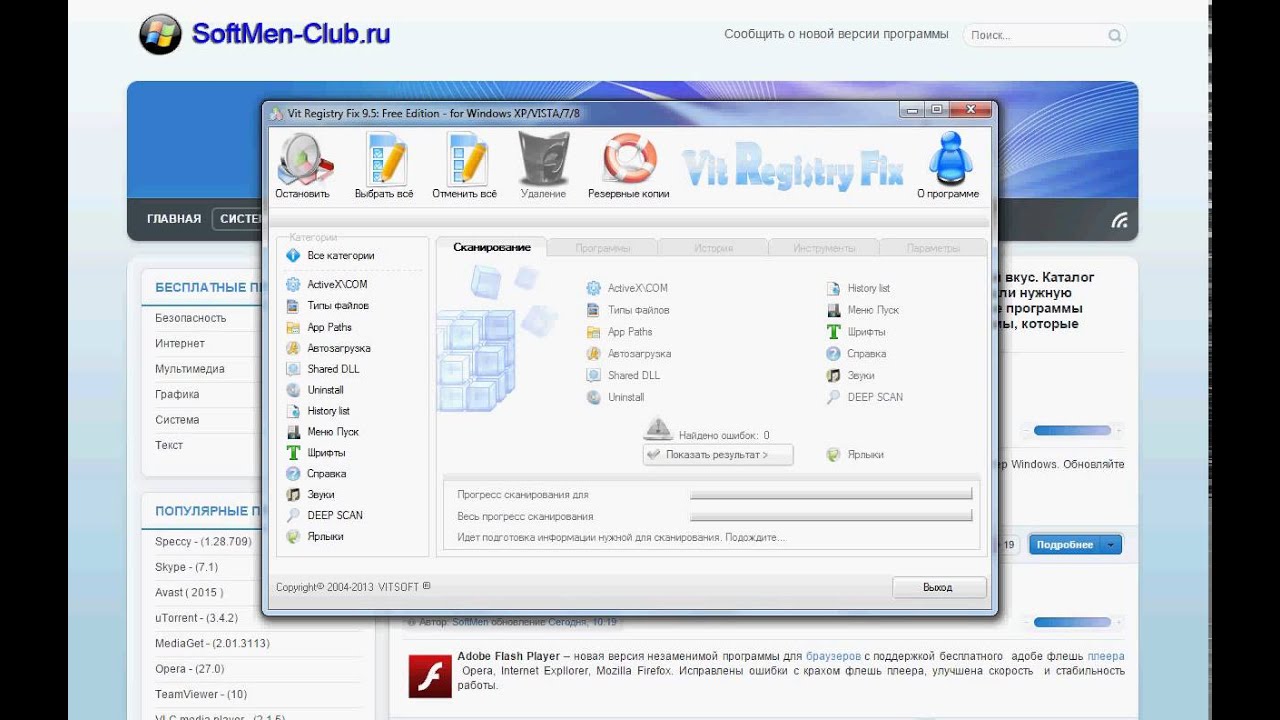The image size is (1280, 720).
Task: Click the браузеров link in article text
Action: coord(833,656)
